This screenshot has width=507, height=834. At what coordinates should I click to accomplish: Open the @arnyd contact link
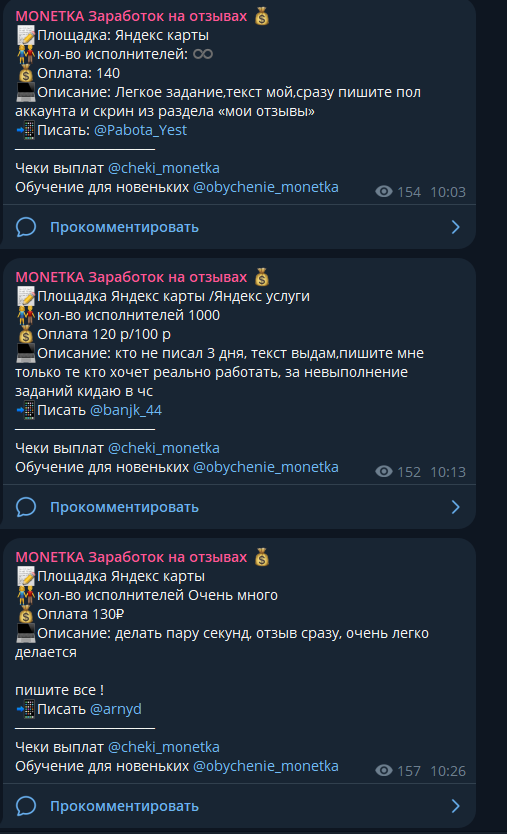(116, 709)
